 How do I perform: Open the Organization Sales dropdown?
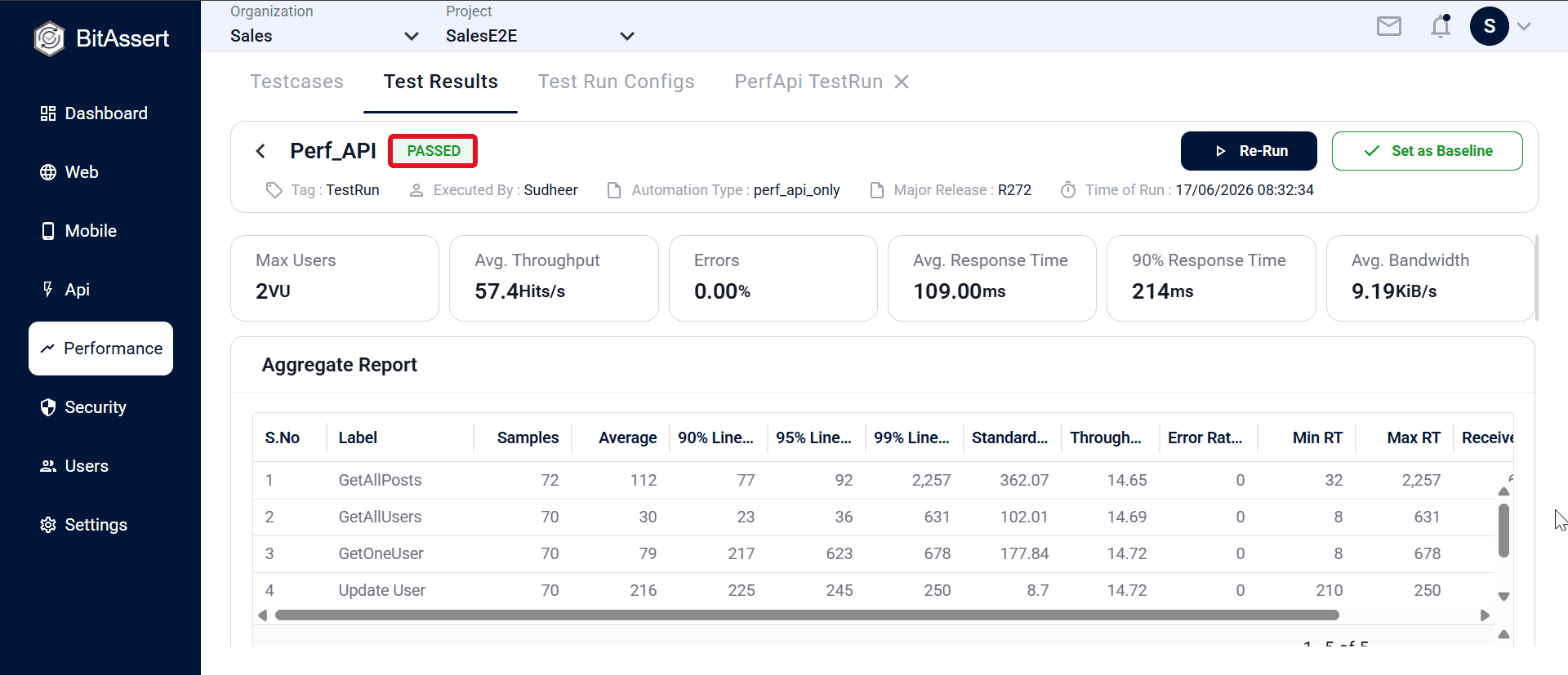pos(324,36)
